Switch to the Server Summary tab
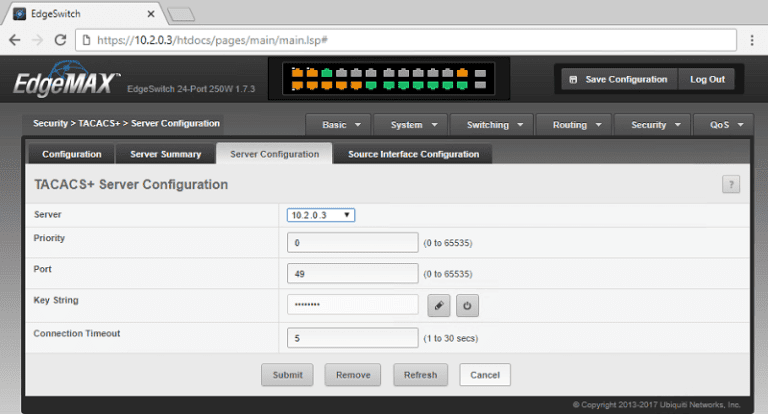Image resolution: width=768 pixels, height=414 pixels. click(166, 154)
